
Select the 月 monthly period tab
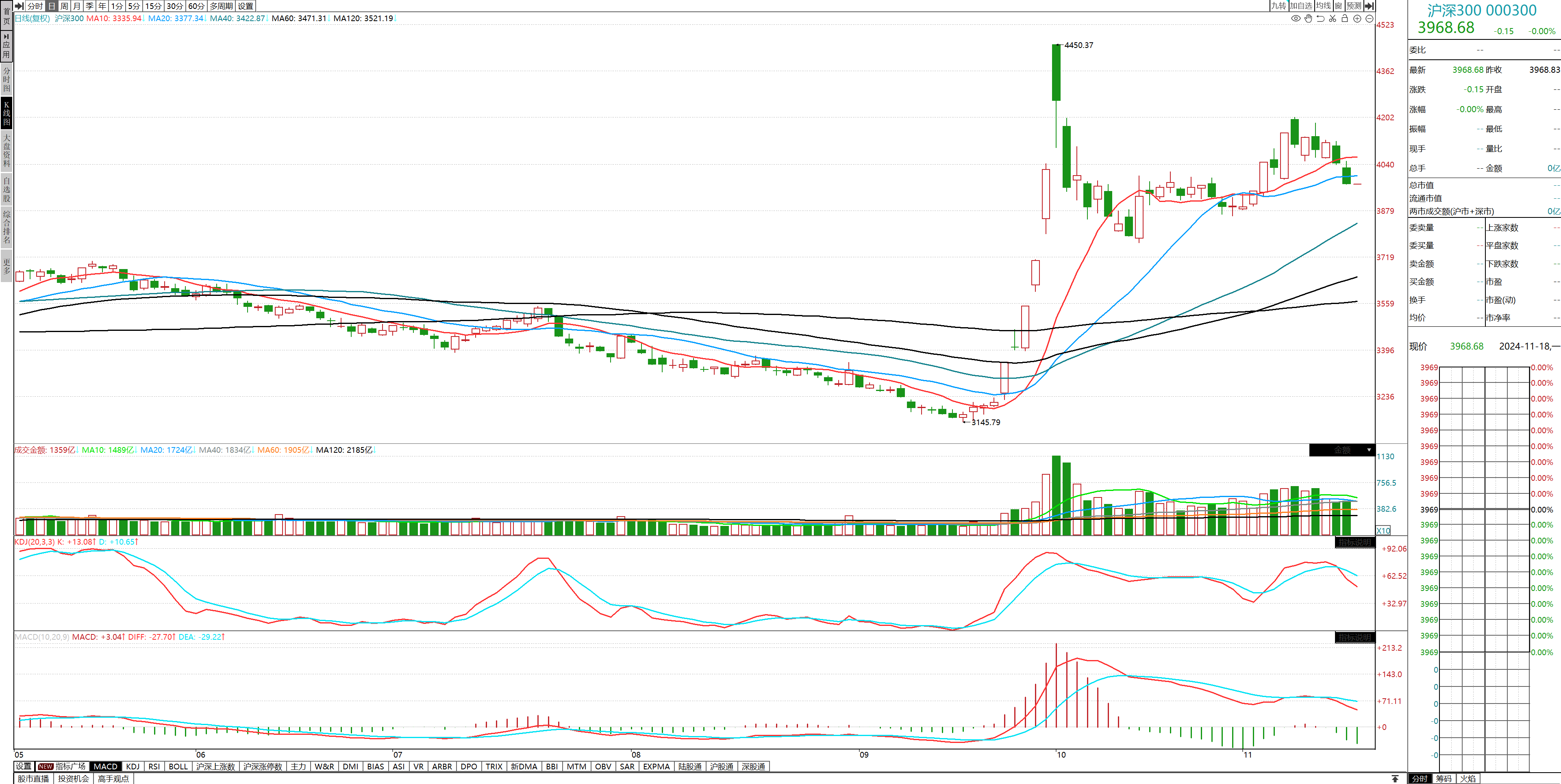point(77,6)
